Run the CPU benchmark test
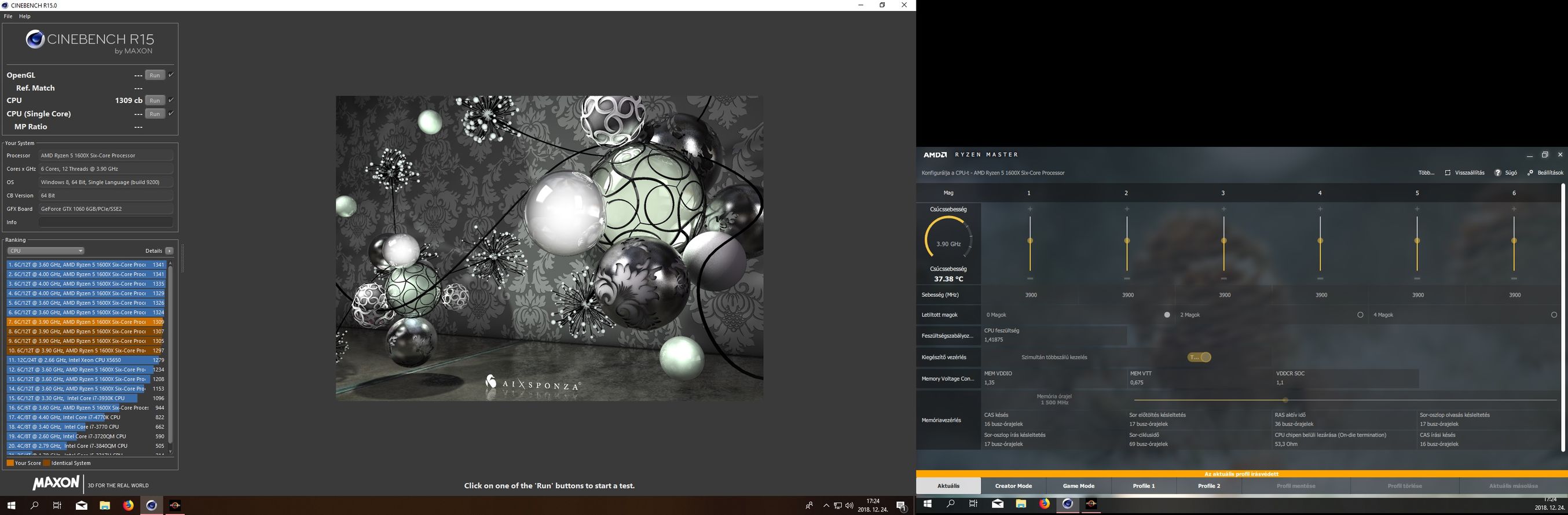The width and height of the screenshot is (1568, 515). click(x=155, y=100)
